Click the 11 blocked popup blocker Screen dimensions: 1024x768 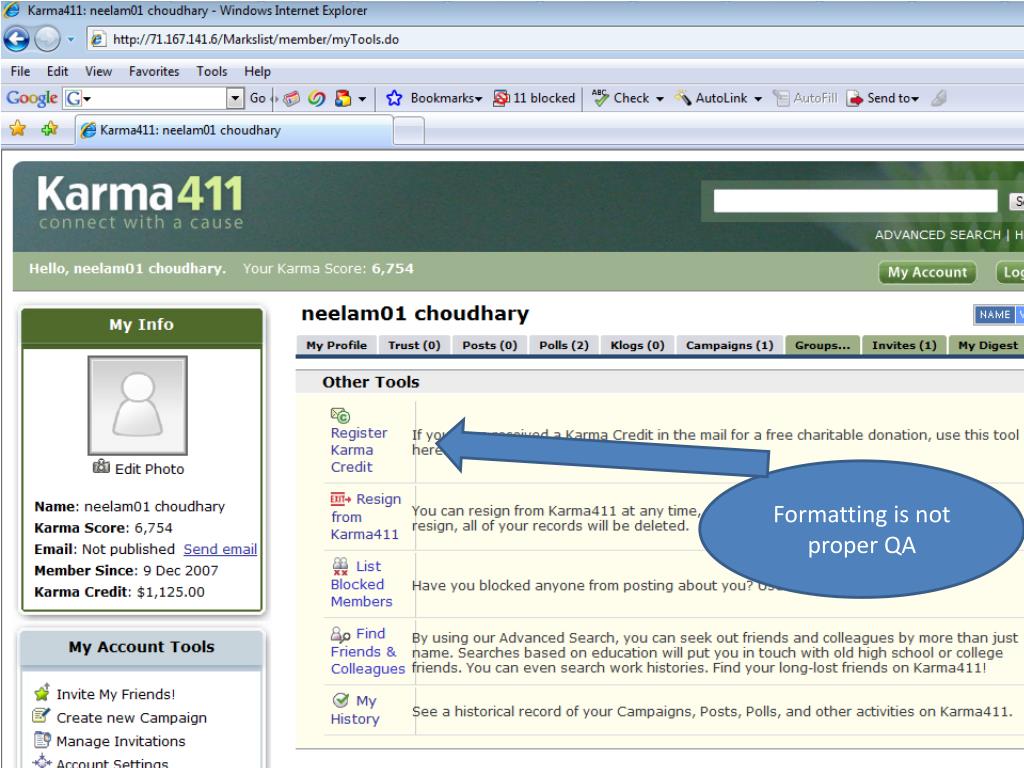534,98
